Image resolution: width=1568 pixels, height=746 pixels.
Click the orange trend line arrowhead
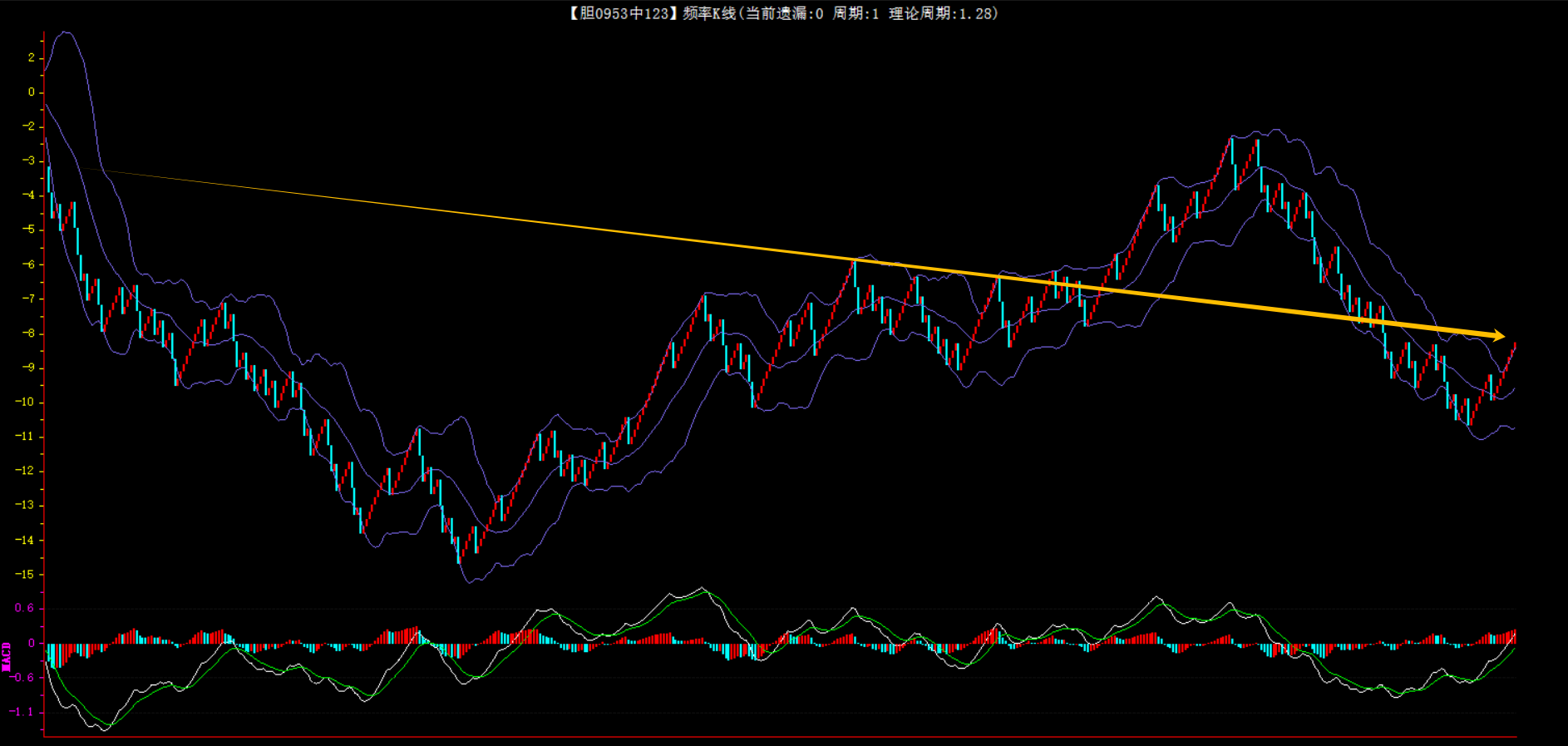coord(1499,336)
